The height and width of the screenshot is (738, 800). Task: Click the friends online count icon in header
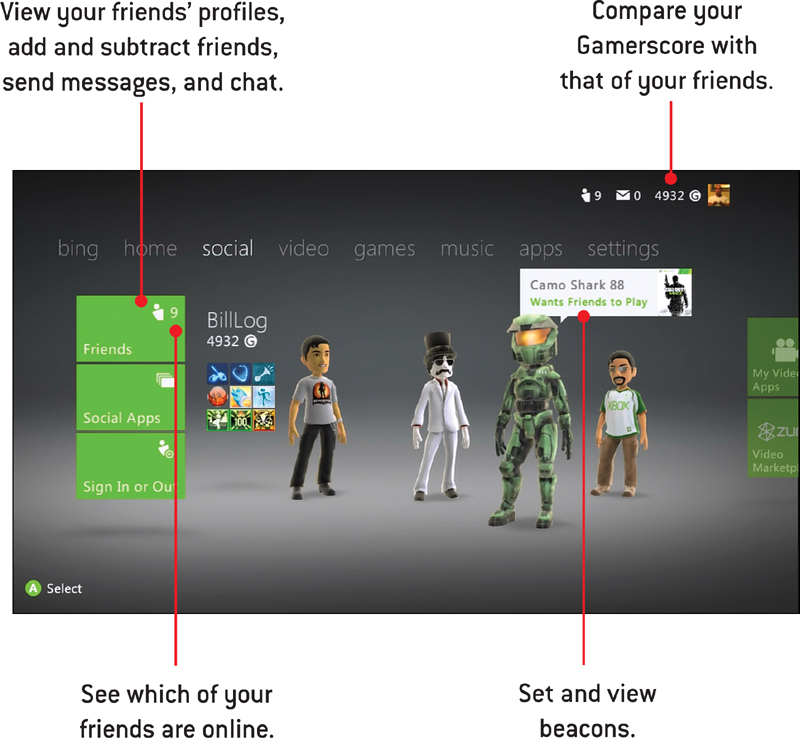[x=591, y=195]
